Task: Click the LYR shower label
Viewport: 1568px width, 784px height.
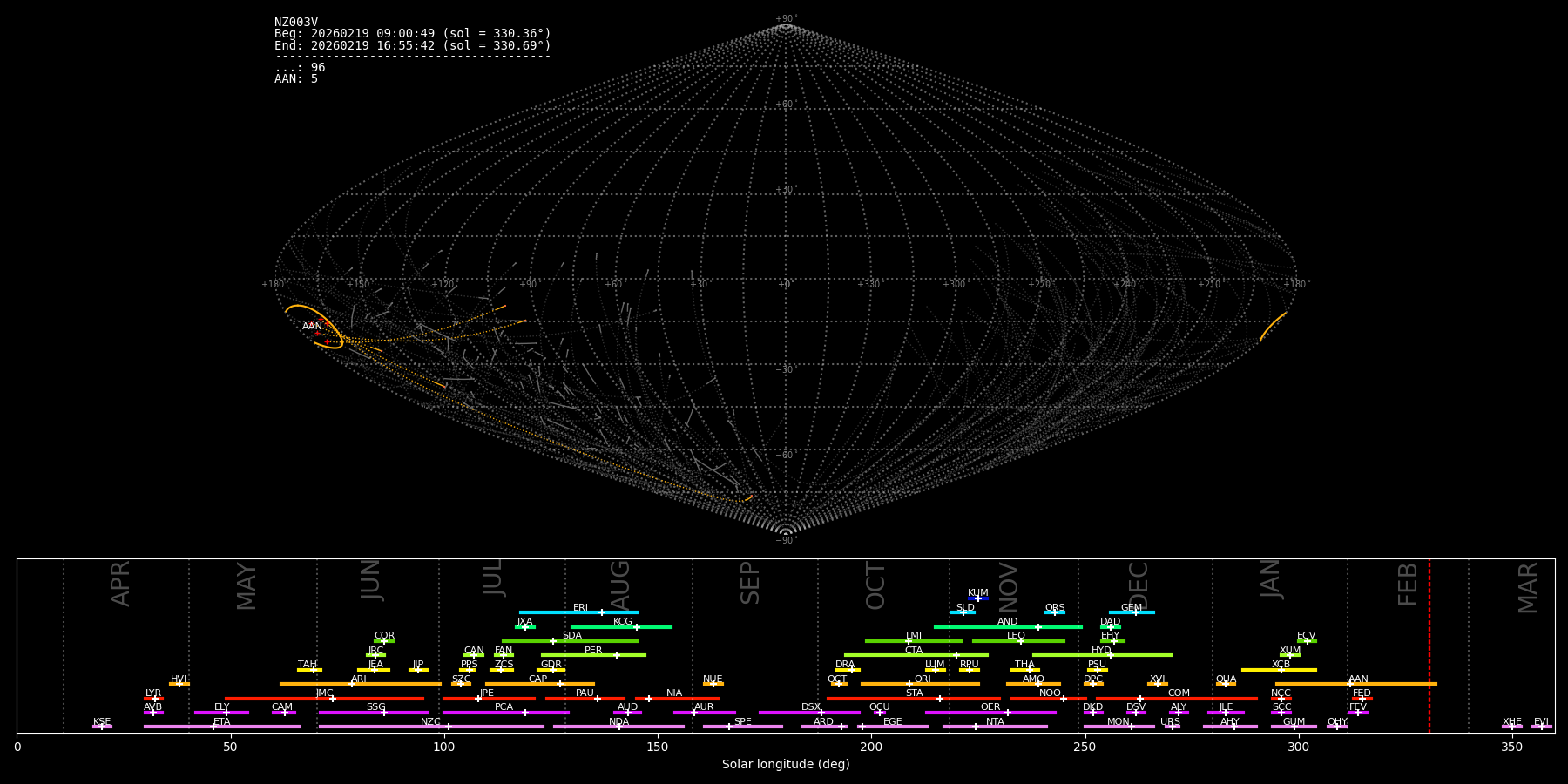Action: coord(153,693)
